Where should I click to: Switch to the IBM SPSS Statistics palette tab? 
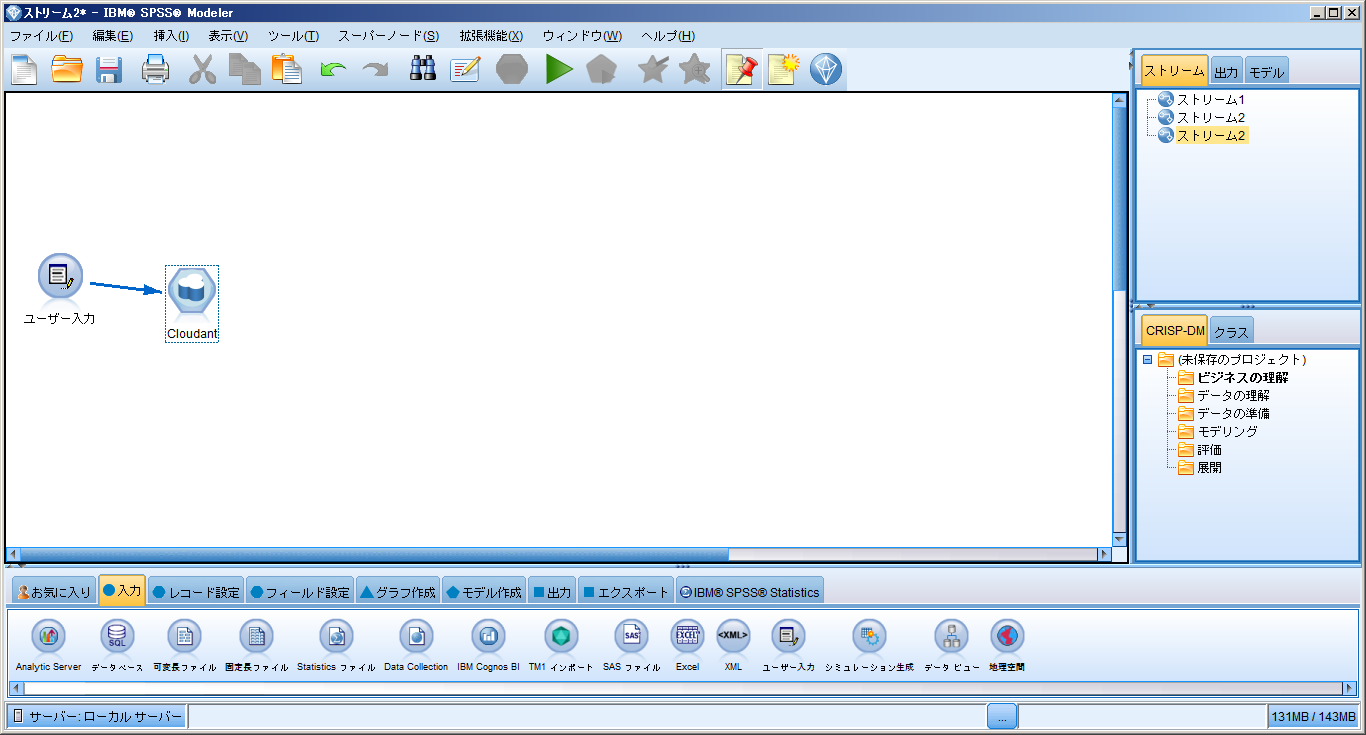(x=750, y=592)
